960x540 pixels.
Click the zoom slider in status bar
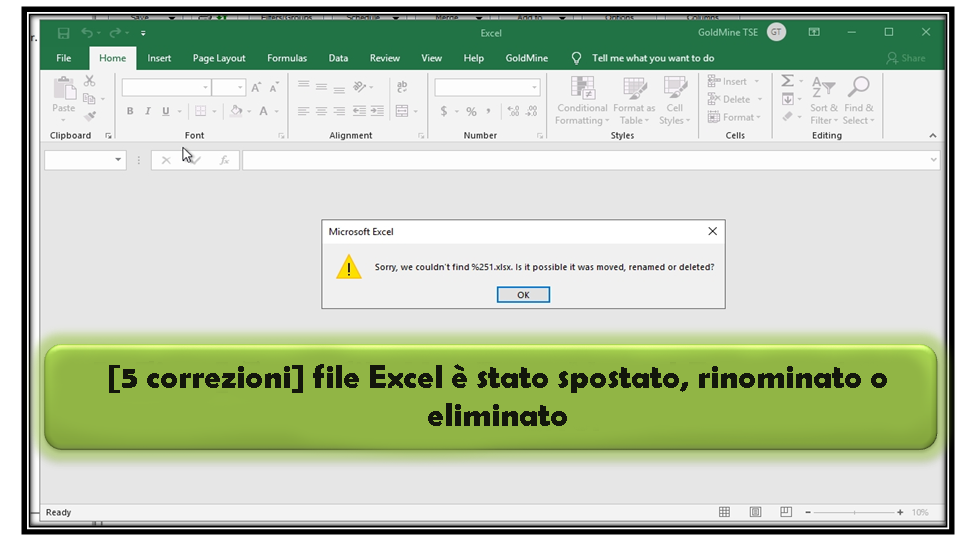tap(853, 512)
